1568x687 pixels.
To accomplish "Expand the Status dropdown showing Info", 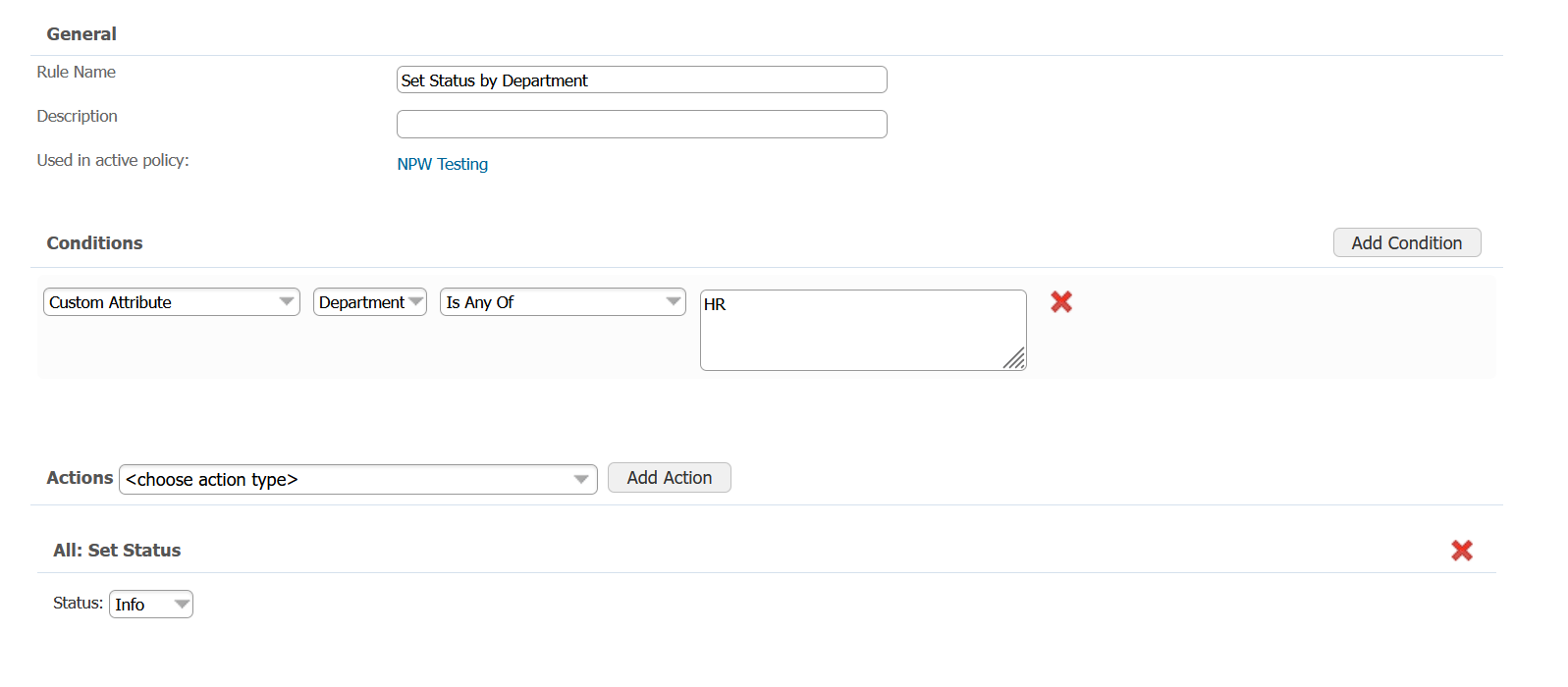I will click(x=151, y=605).
